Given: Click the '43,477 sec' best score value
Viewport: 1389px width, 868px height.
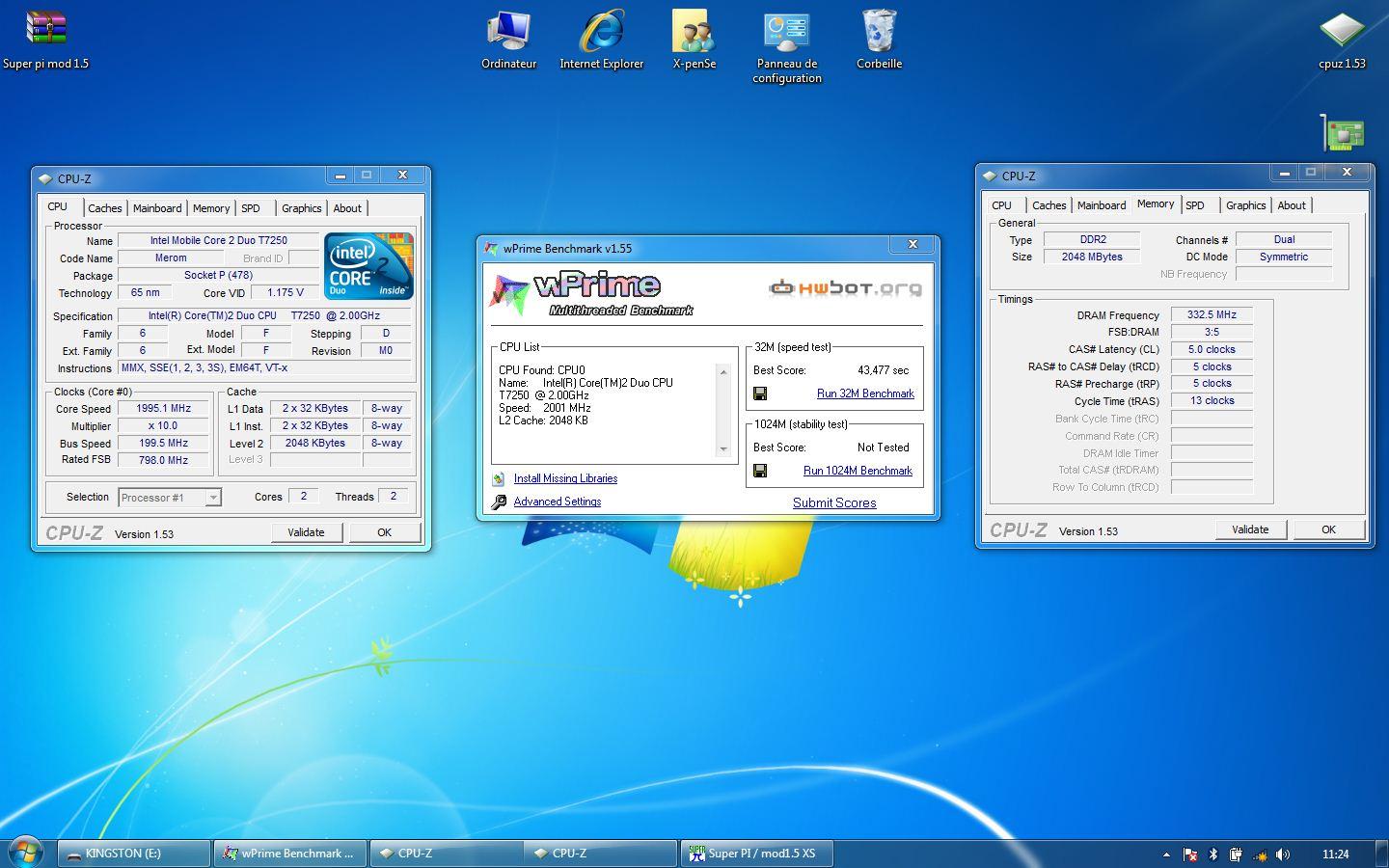Looking at the screenshot, I should click(x=883, y=370).
